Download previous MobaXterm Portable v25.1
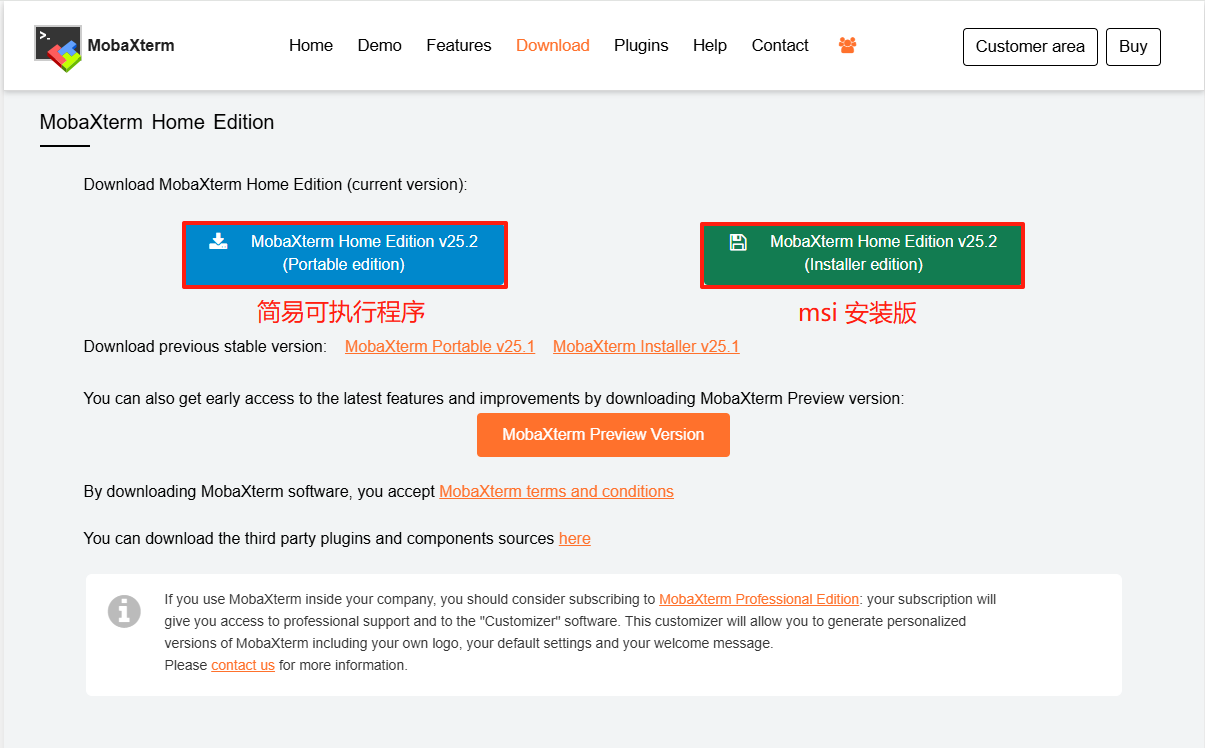This screenshot has width=1205, height=748. coord(440,347)
